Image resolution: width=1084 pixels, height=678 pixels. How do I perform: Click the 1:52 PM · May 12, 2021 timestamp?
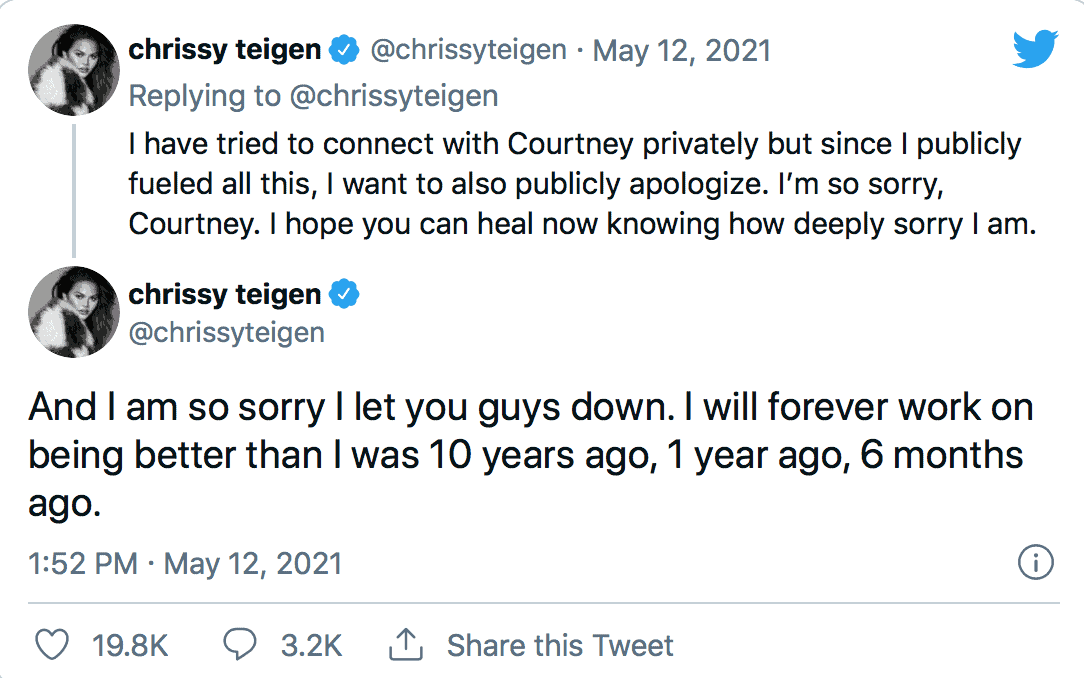pyautogui.click(x=185, y=563)
